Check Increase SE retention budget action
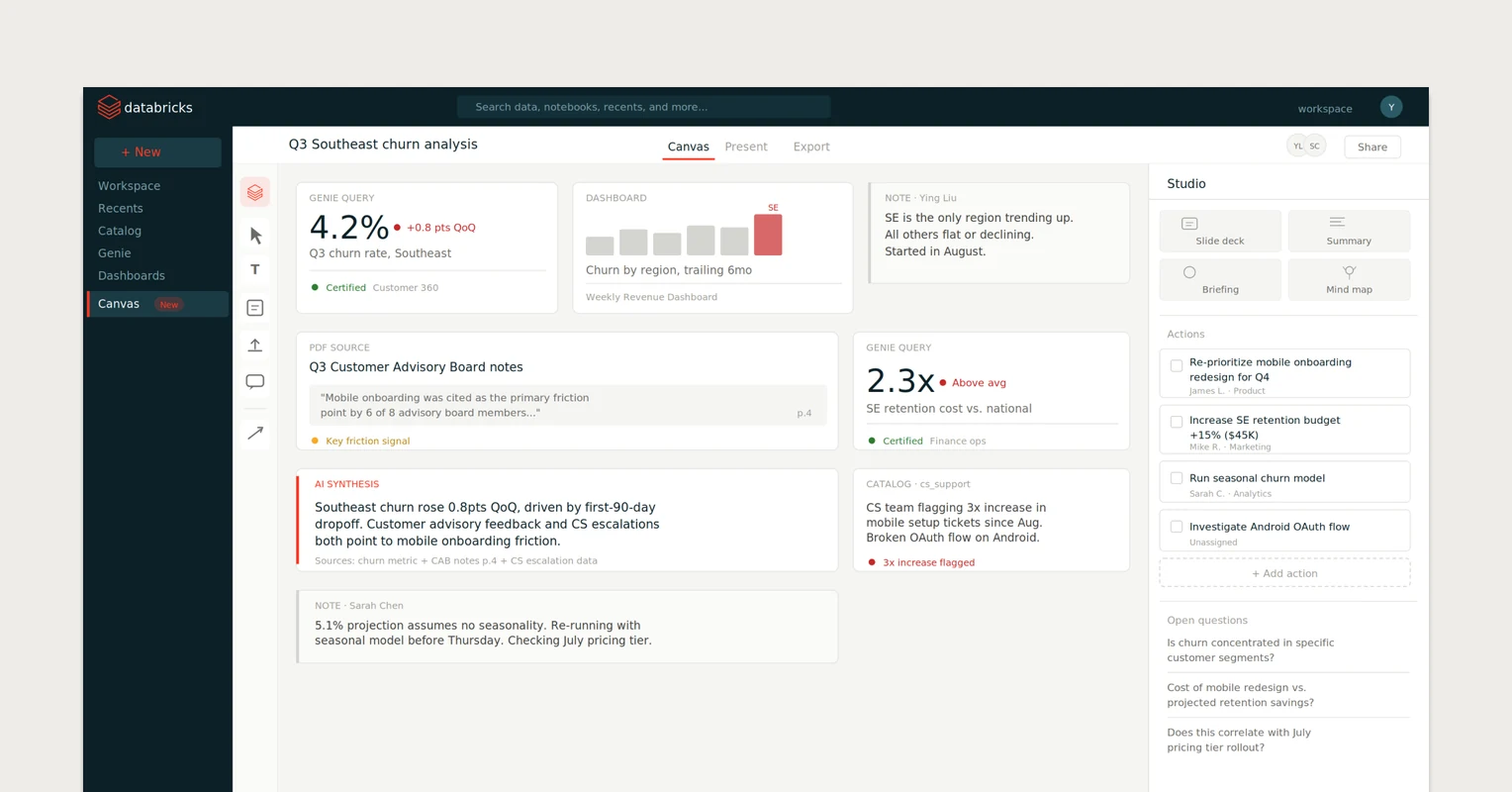Screen dimensions: 1512x792 1177,422
